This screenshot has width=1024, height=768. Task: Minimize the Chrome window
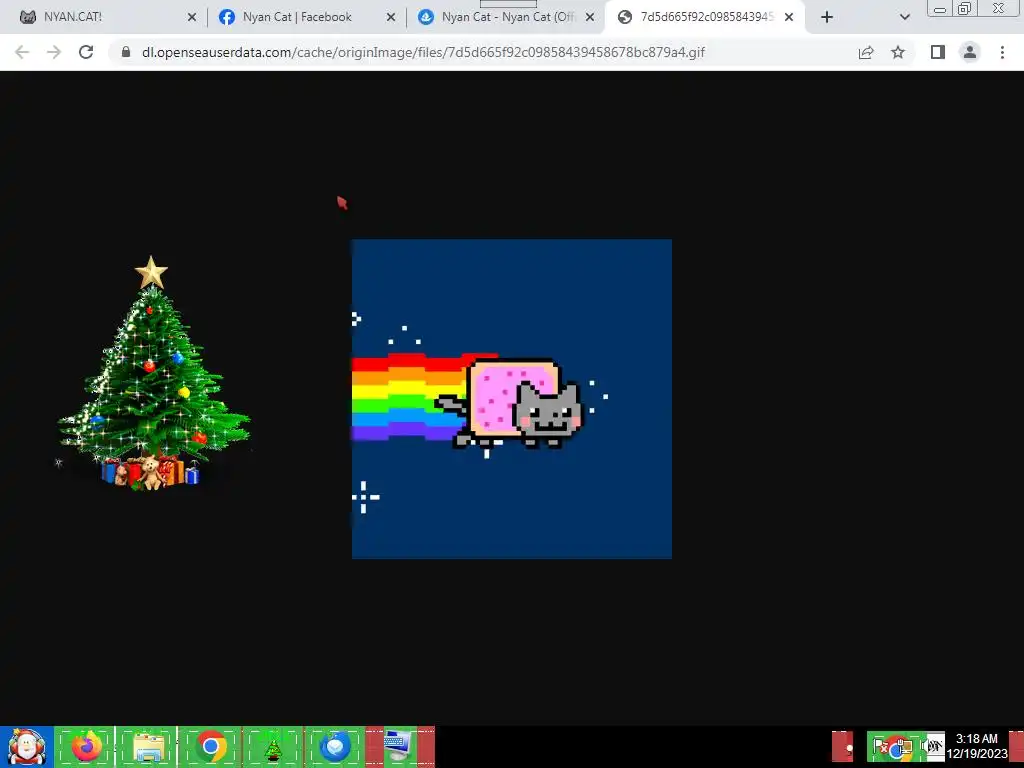pos(940,8)
